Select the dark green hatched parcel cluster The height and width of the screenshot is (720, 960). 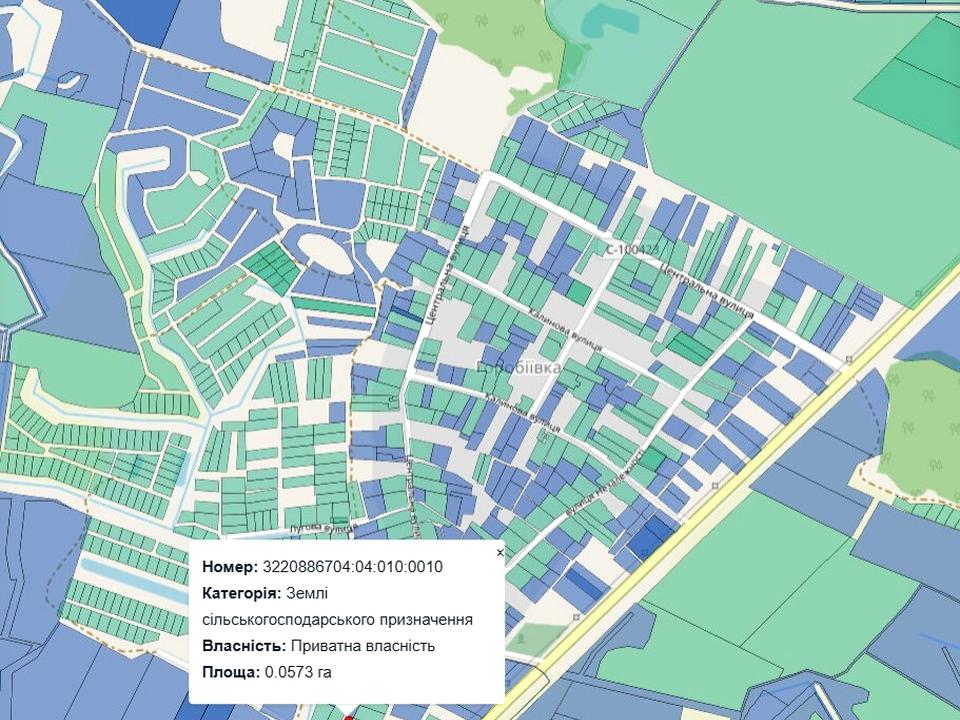click(x=273, y=267)
